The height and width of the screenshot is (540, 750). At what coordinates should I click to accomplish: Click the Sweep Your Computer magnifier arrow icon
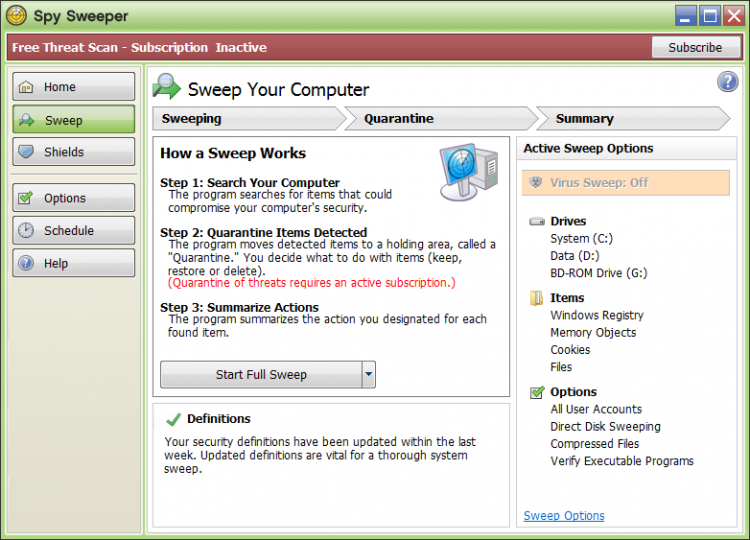166,87
